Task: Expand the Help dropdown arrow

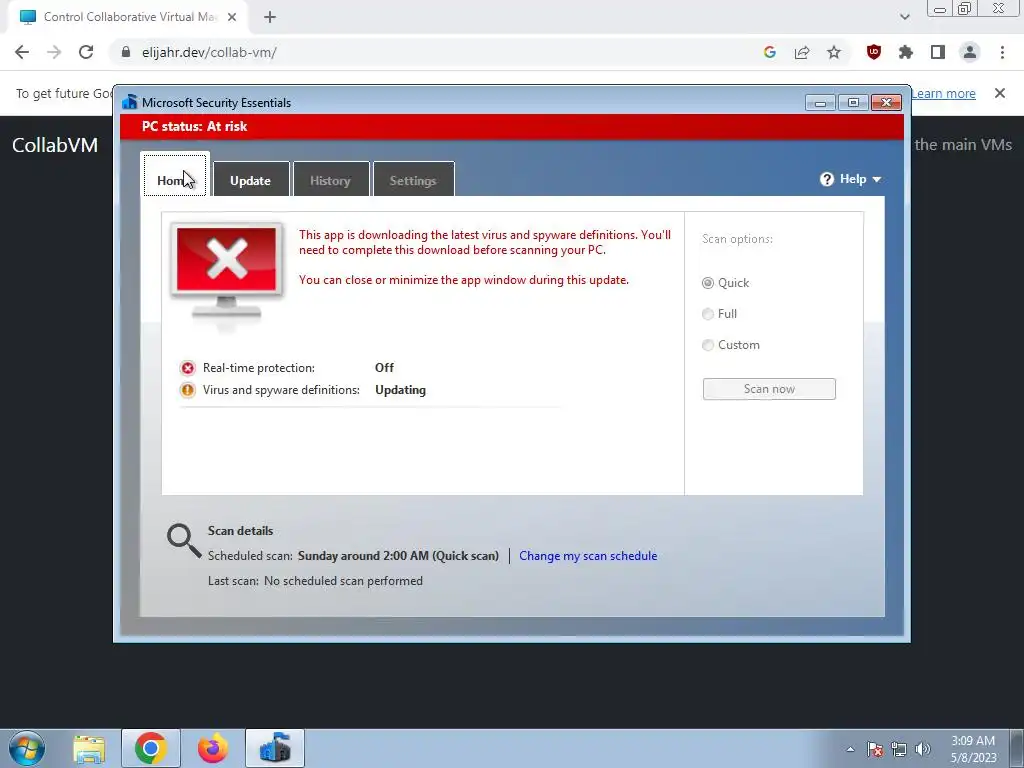Action: click(876, 179)
